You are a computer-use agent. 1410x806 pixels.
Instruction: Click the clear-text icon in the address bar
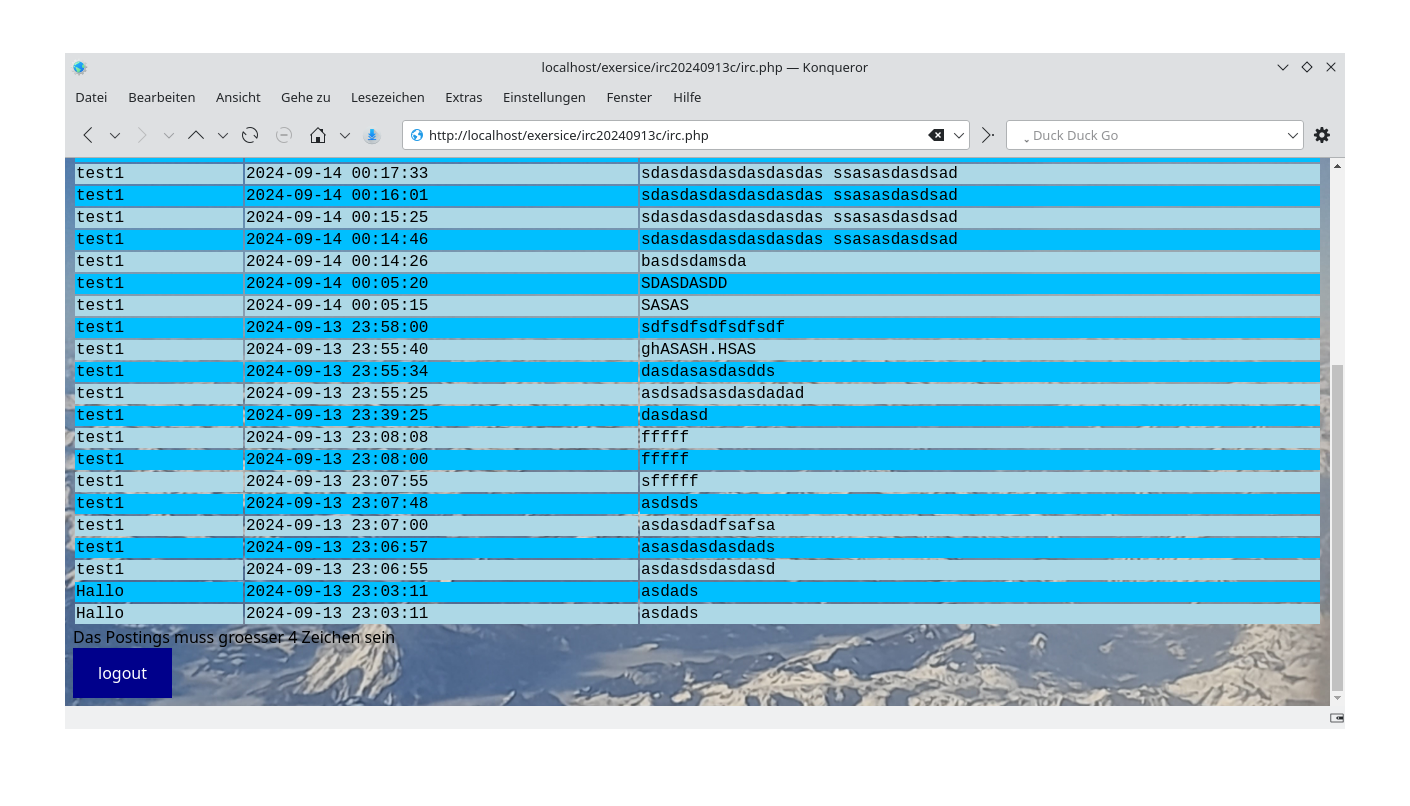coord(936,135)
